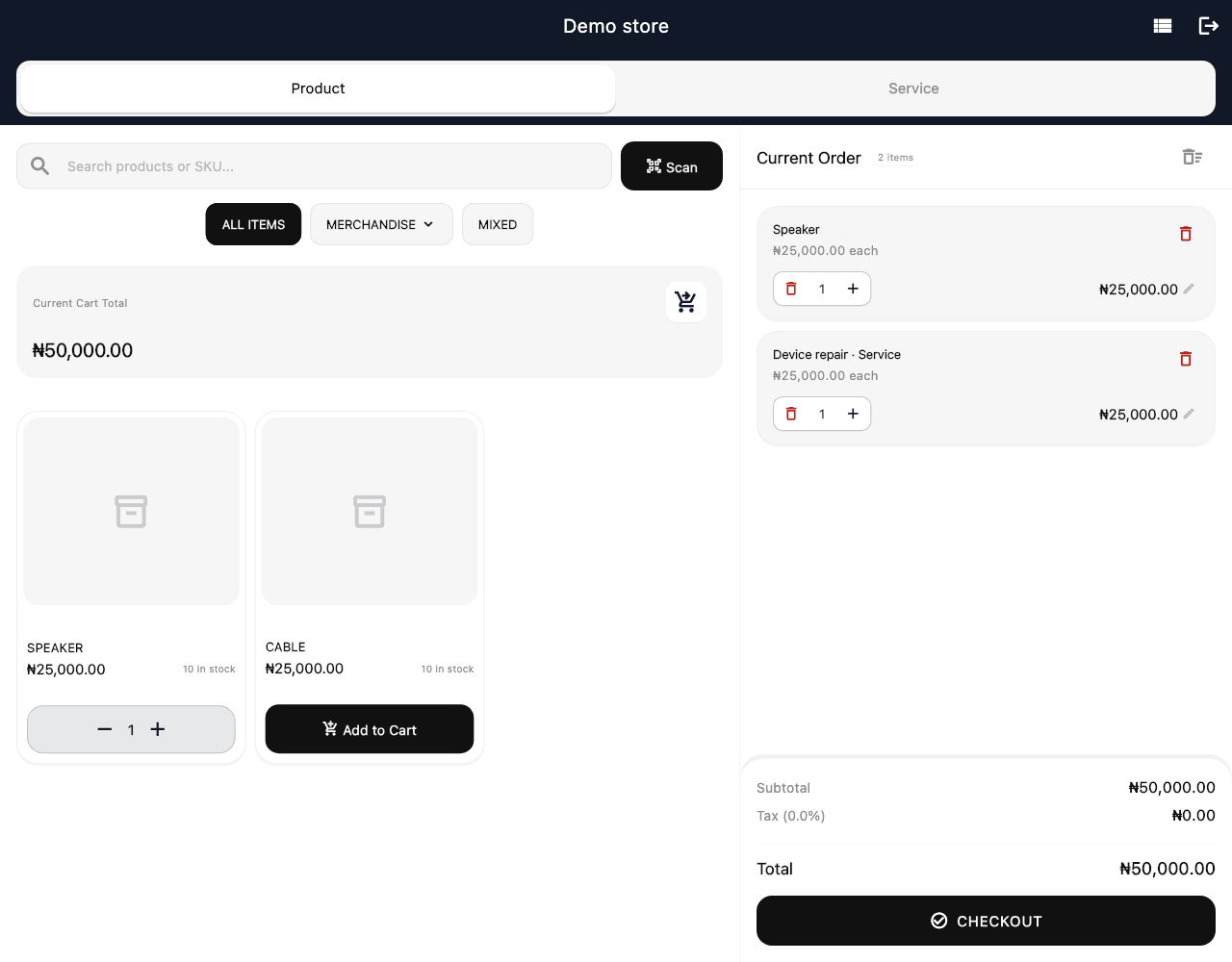This screenshot has width=1232, height=962.
Task: Click the search magnifier icon
Action: pos(40,166)
